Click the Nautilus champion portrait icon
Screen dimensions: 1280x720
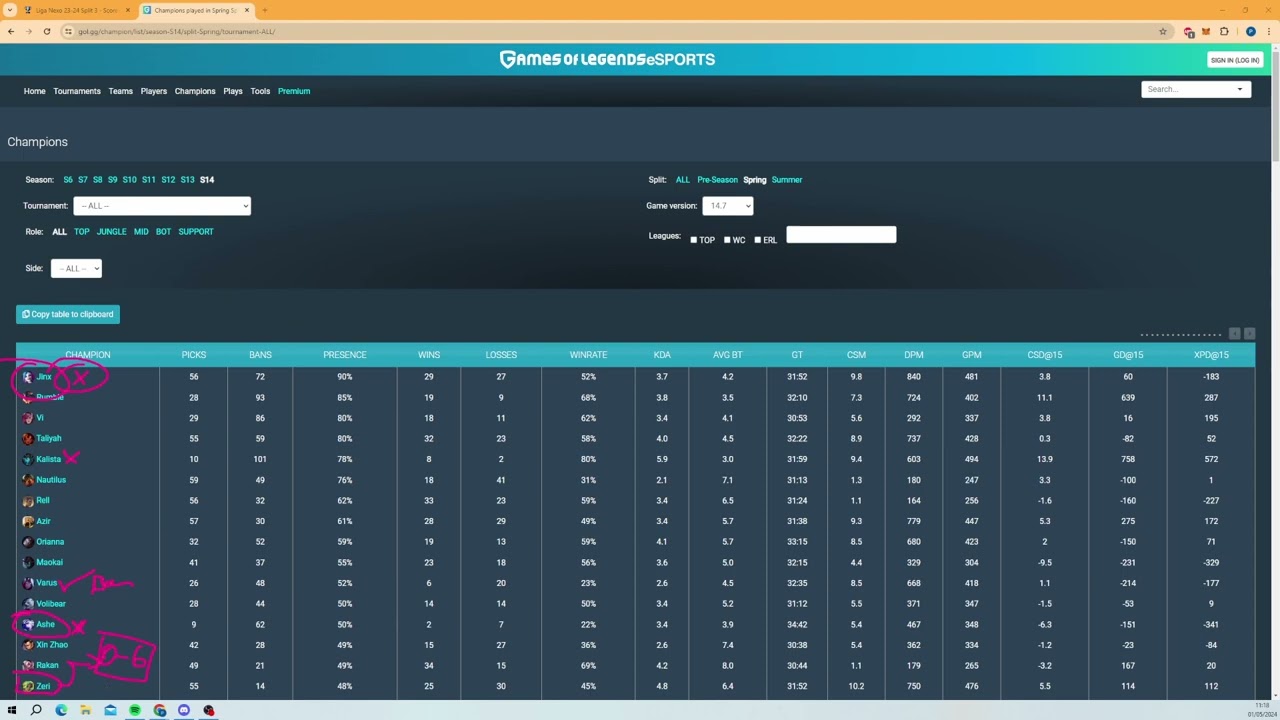(x=28, y=480)
